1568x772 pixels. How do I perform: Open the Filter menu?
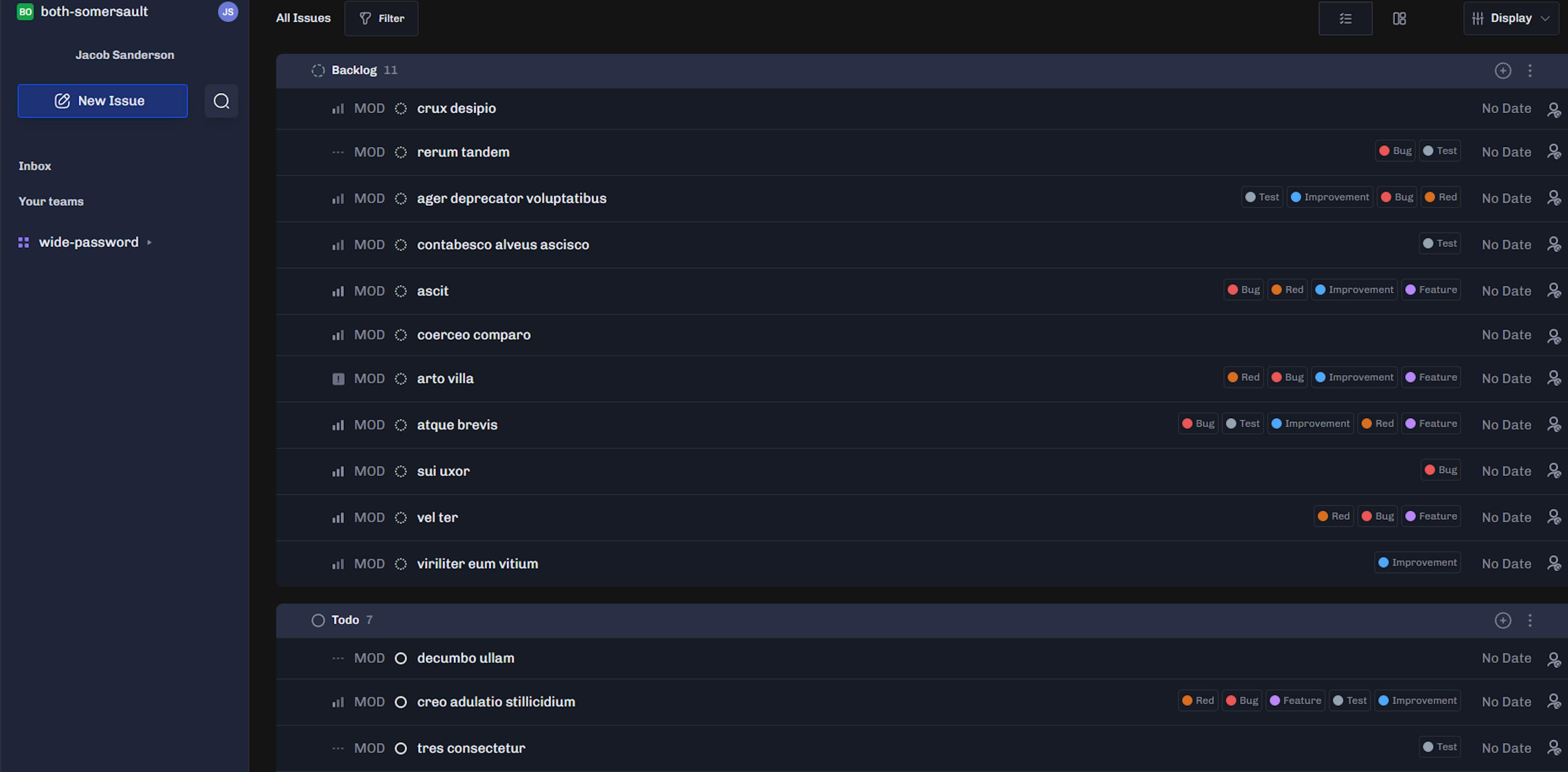point(381,18)
